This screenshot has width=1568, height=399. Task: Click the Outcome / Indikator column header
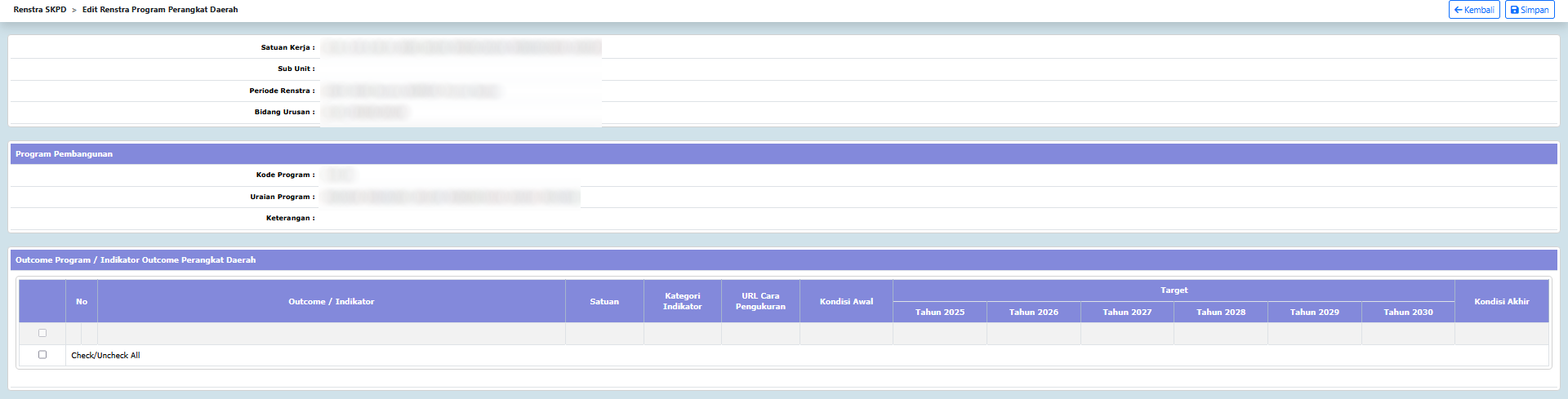pos(332,301)
